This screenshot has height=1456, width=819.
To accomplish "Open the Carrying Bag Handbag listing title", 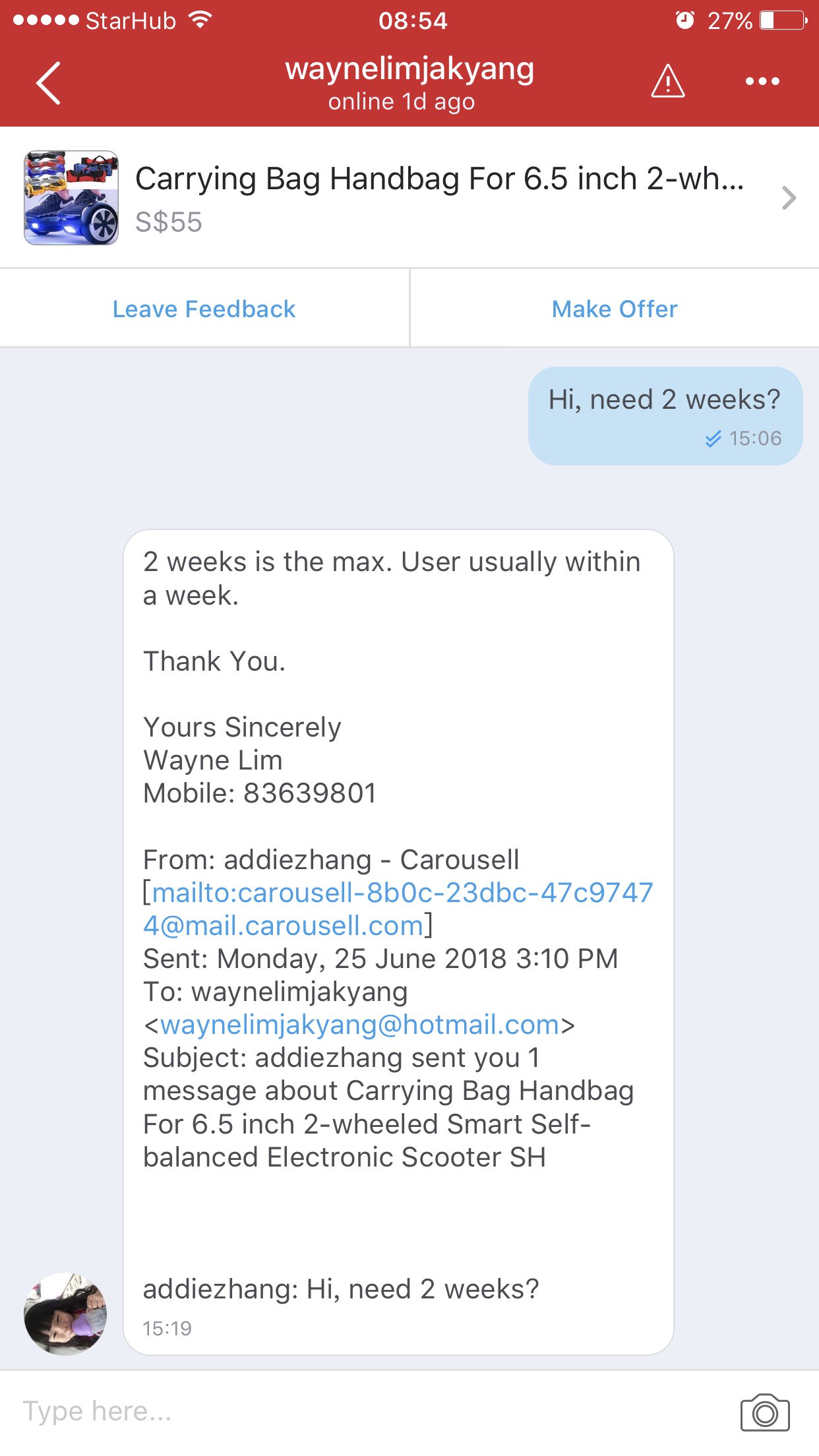I will point(439,179).
